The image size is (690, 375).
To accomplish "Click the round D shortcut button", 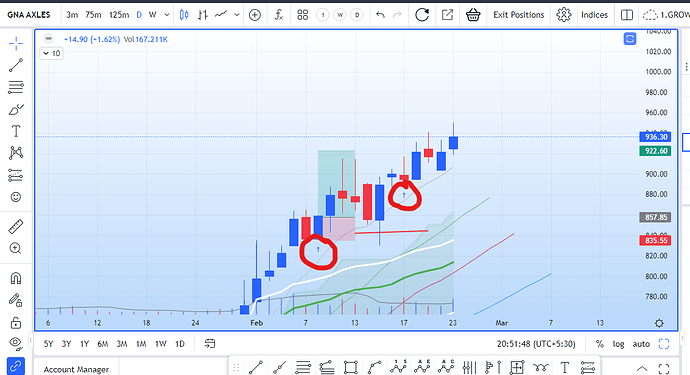I will (357, 15).
